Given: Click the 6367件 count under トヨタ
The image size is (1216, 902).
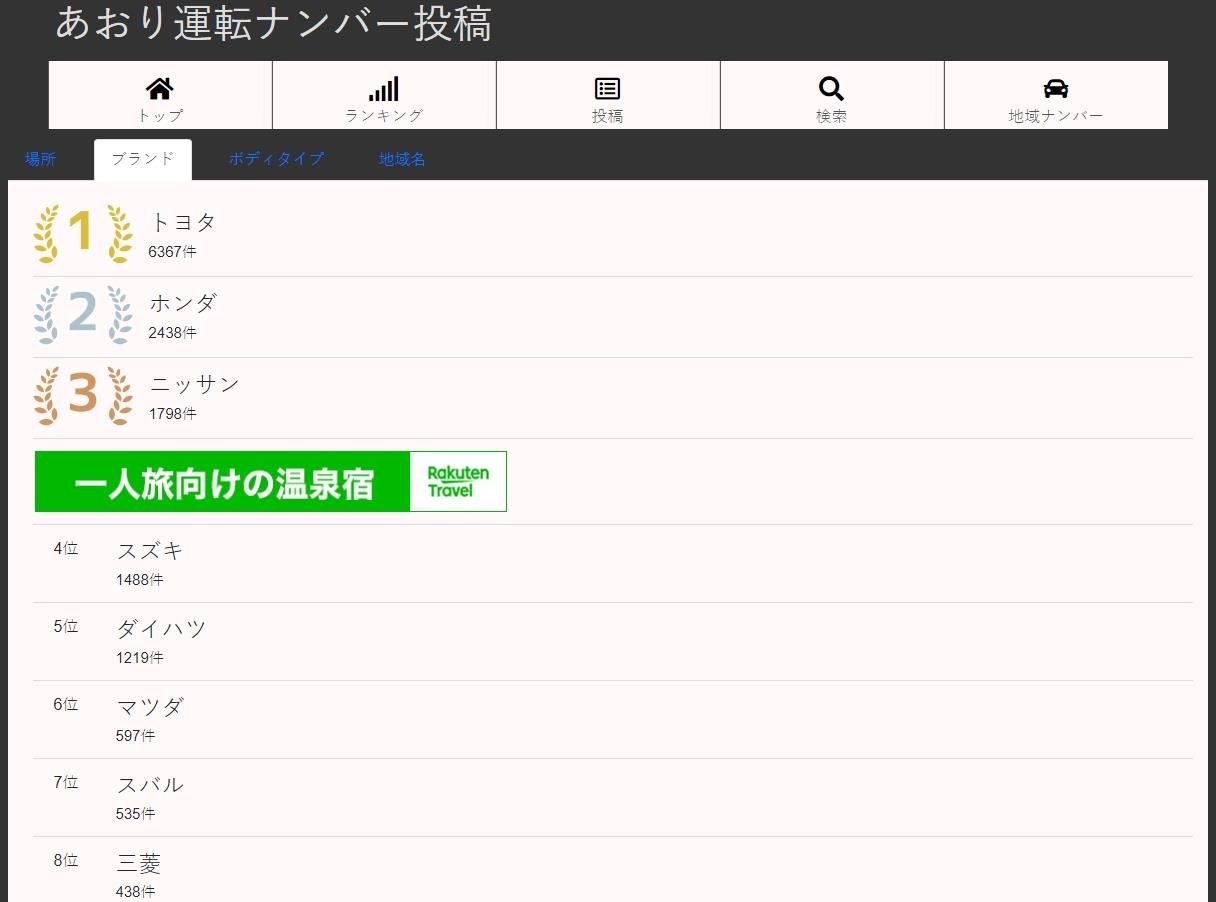Looking at the screenshot, I should (x=173, y=252).
